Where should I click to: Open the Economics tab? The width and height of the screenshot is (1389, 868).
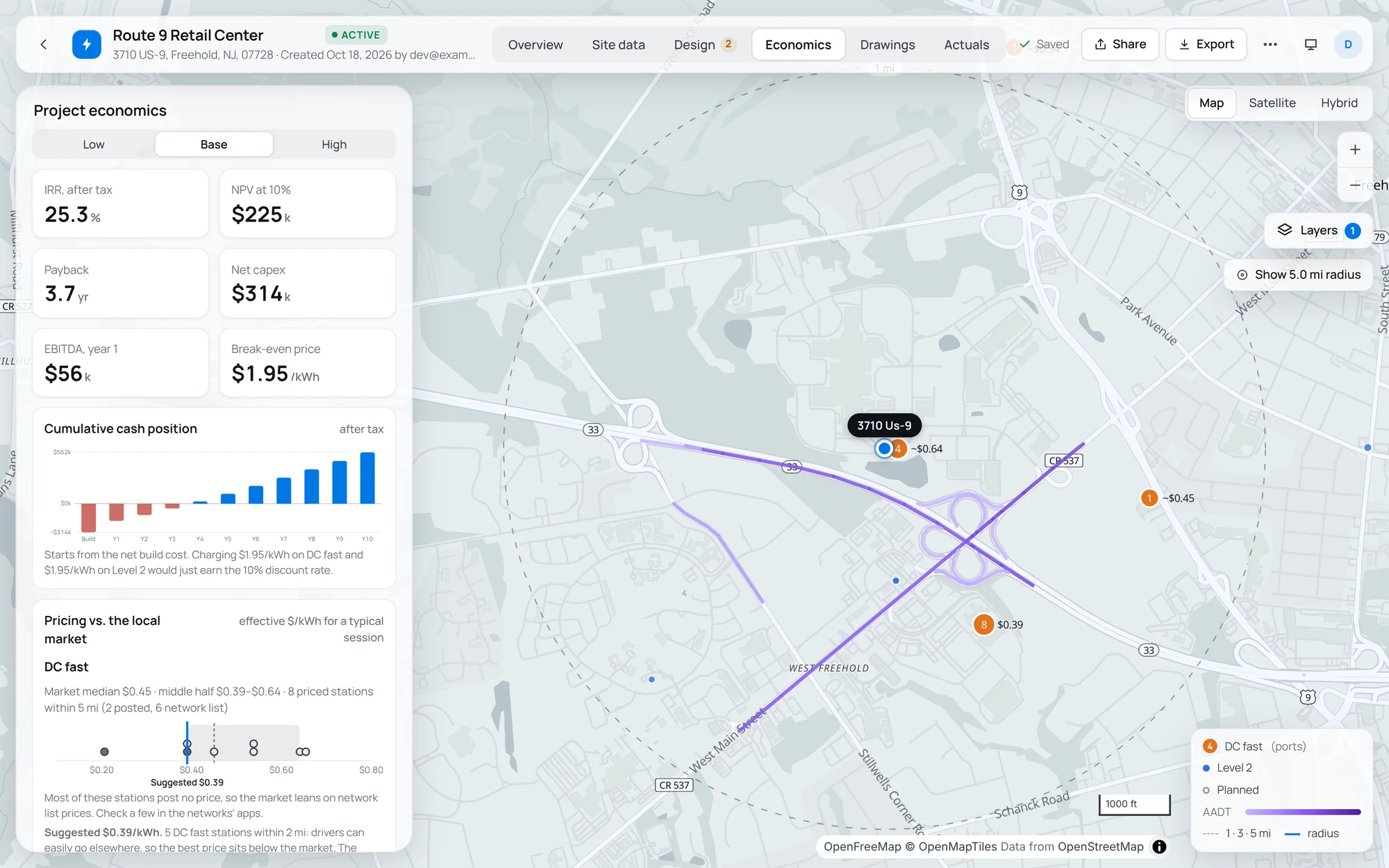pos(798,44)
